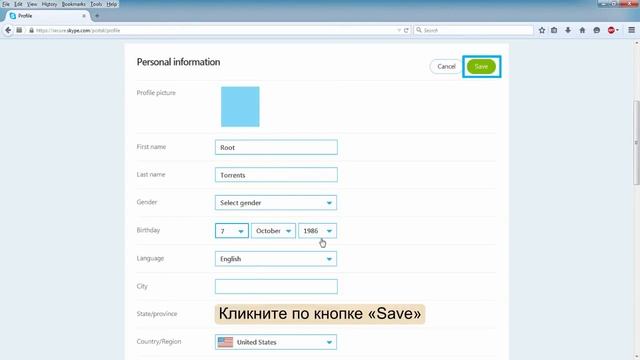
Task: Click the State/province label
Action: tap(157, 314)
